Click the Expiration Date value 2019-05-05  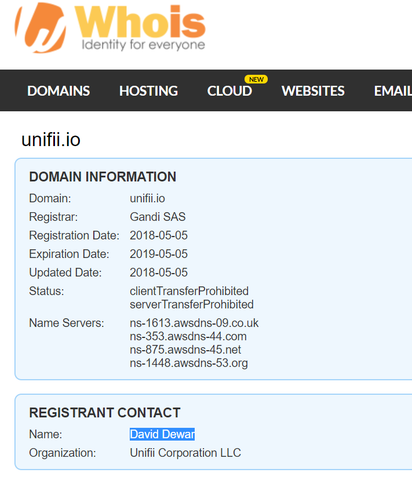click(x=159, y=254)
